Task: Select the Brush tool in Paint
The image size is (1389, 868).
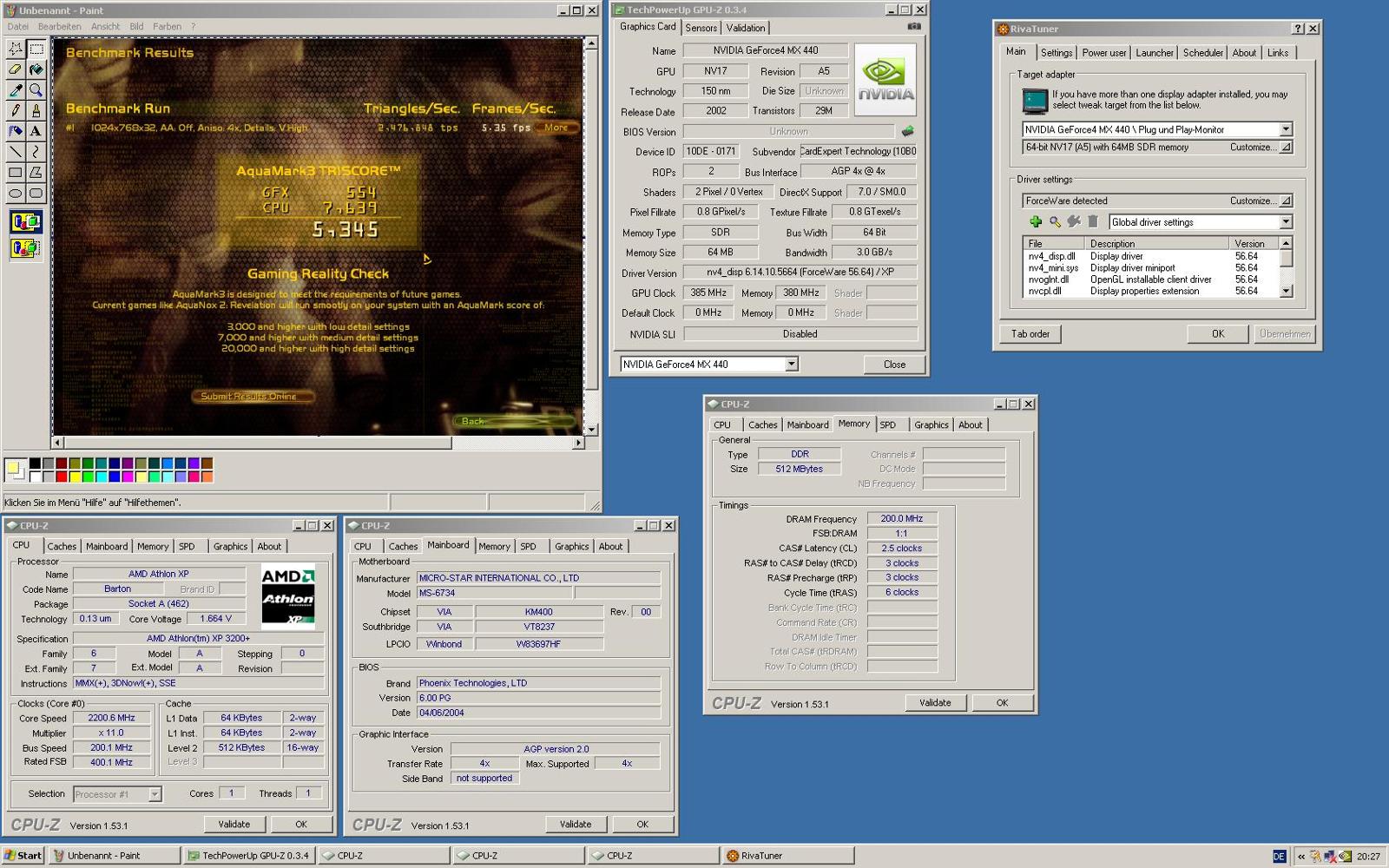Action: pyautogui.click(x=36, y=110)
